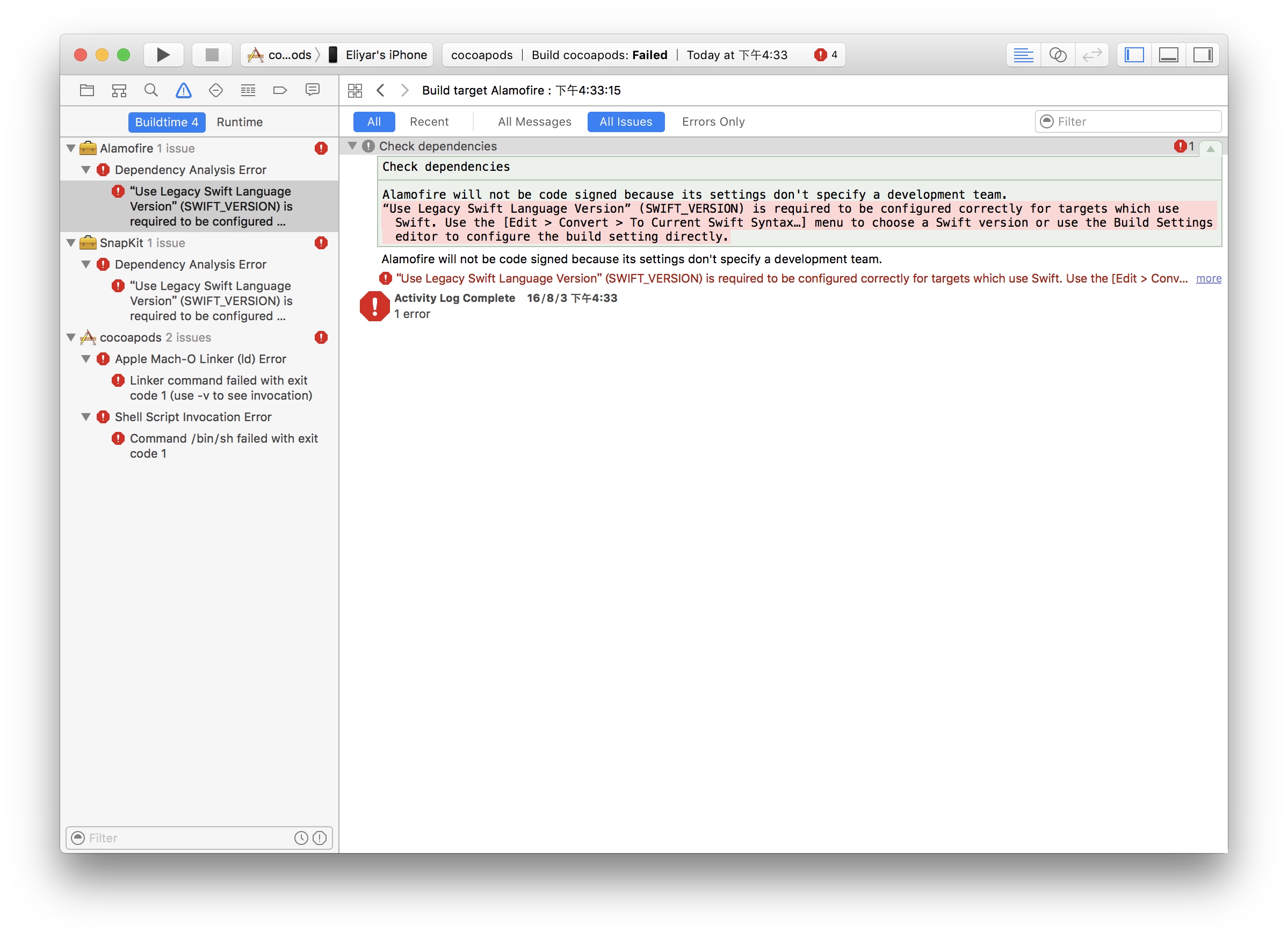
Task: Select the Errors Only filter tab
Action: [x=713, y=121]
